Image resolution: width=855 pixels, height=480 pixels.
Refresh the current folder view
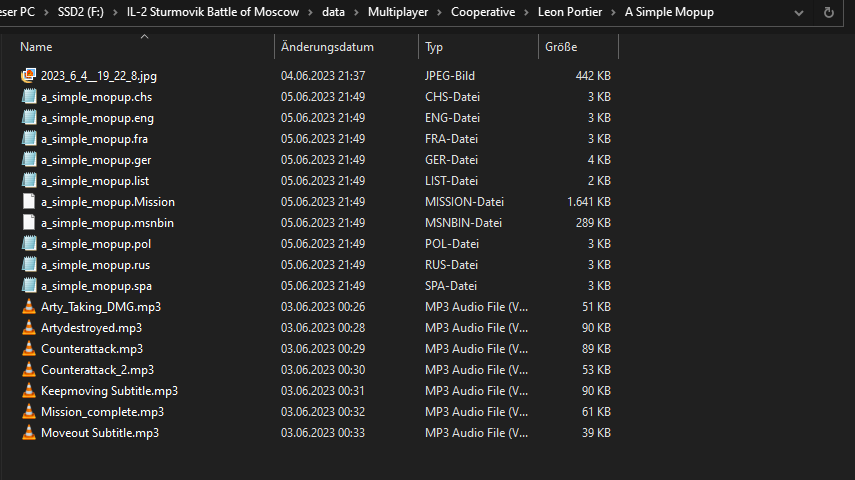point(829,13)
